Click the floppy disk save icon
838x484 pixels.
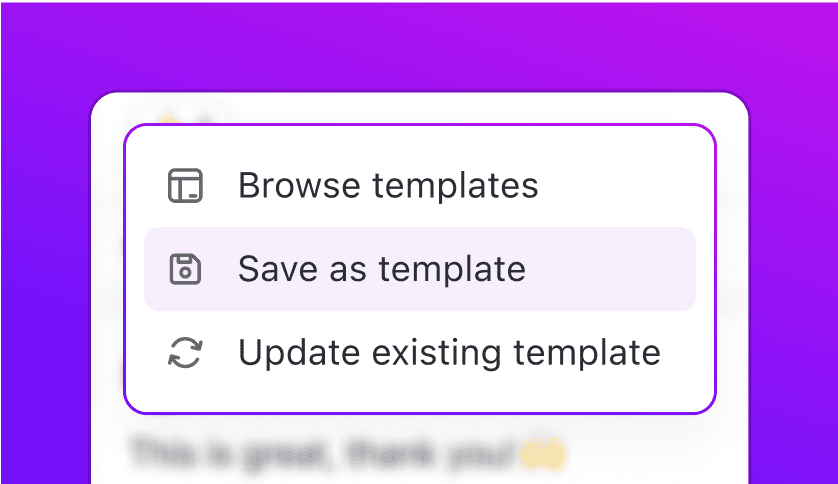(x=185, y=269)
